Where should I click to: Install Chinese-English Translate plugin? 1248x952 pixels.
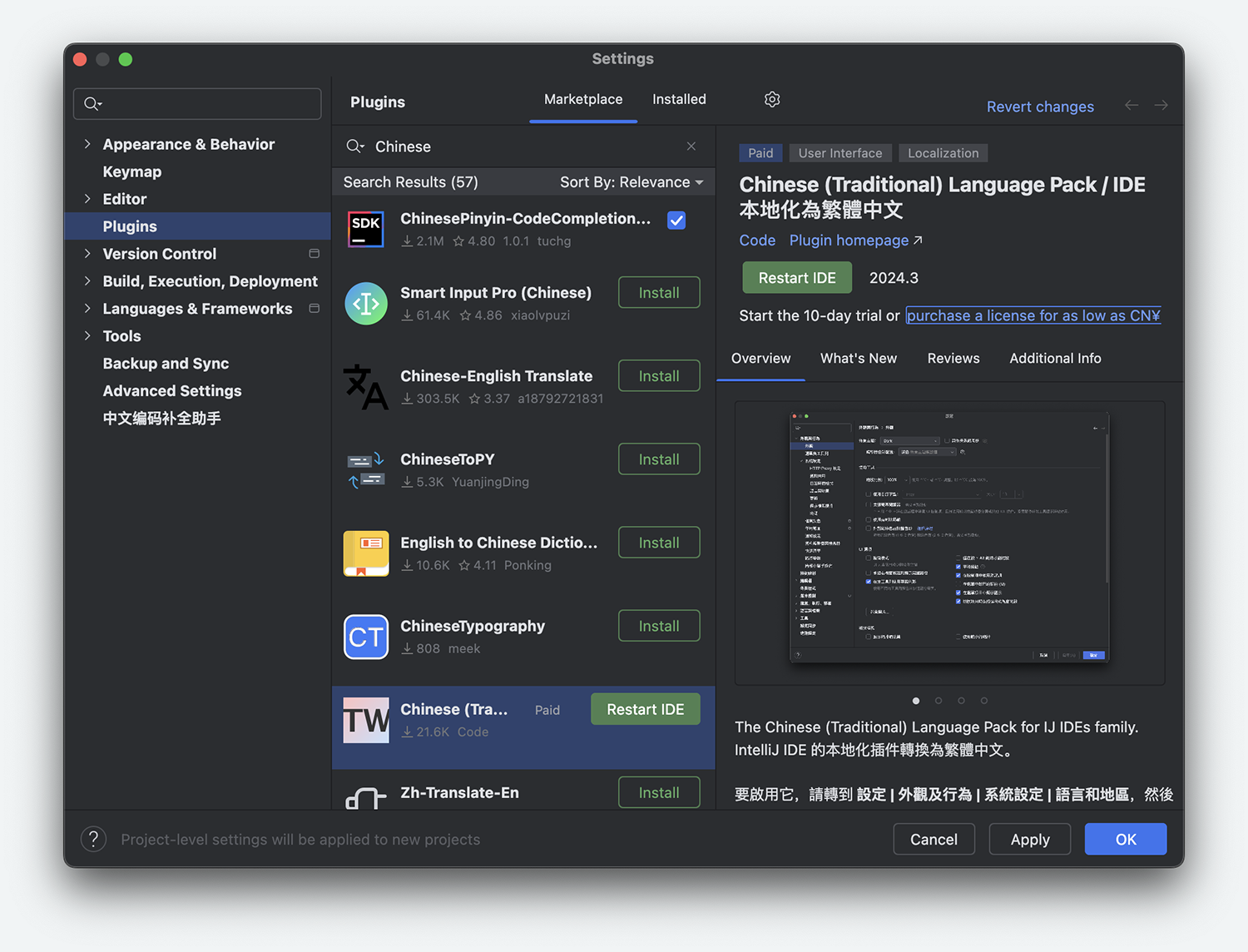tap(659, 376)
